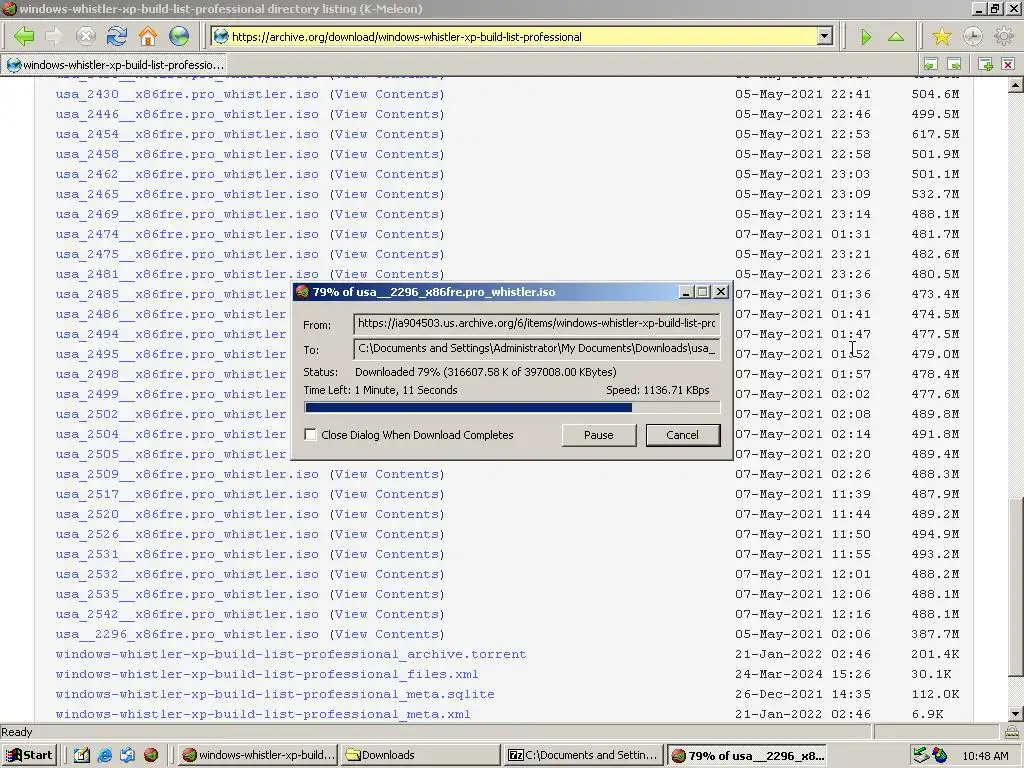Viewport: 1024px width, 768px height.
Task: Open the Start menu
Action: click(x=29, y=755)
